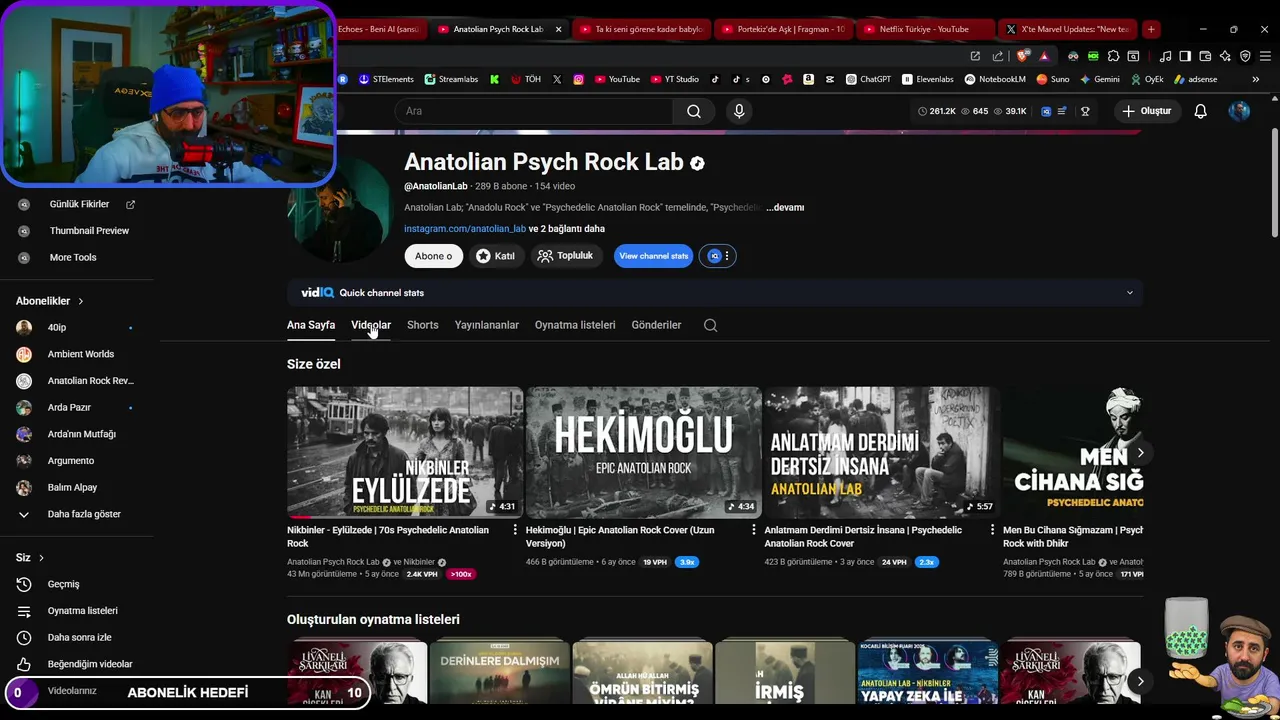Viewport: 1280px width, 720px height.
Task: Open a new browser tab
Action: [x=1151, y=29]
